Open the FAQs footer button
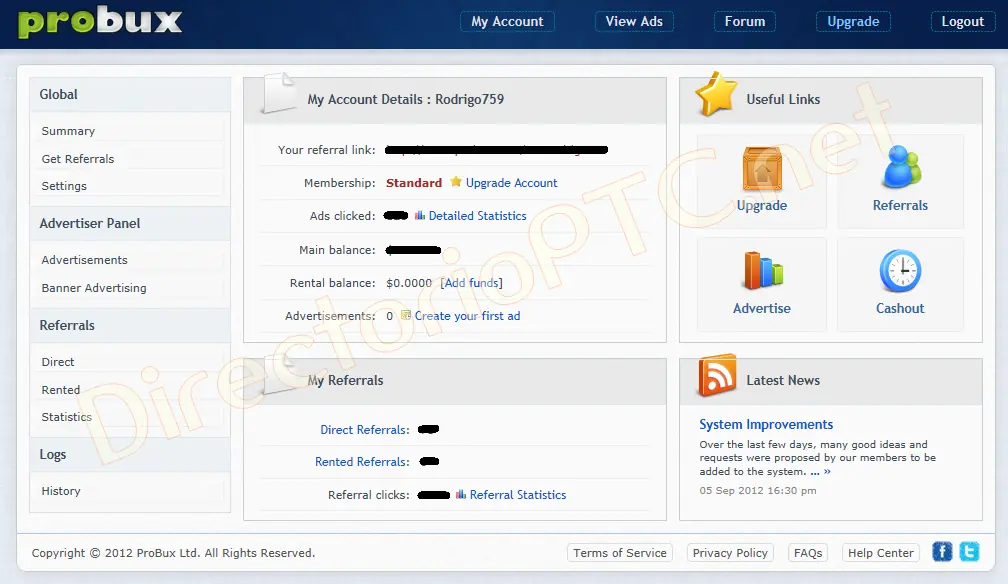The height and width of the screenshot is (584, 1008). point(807,552)
